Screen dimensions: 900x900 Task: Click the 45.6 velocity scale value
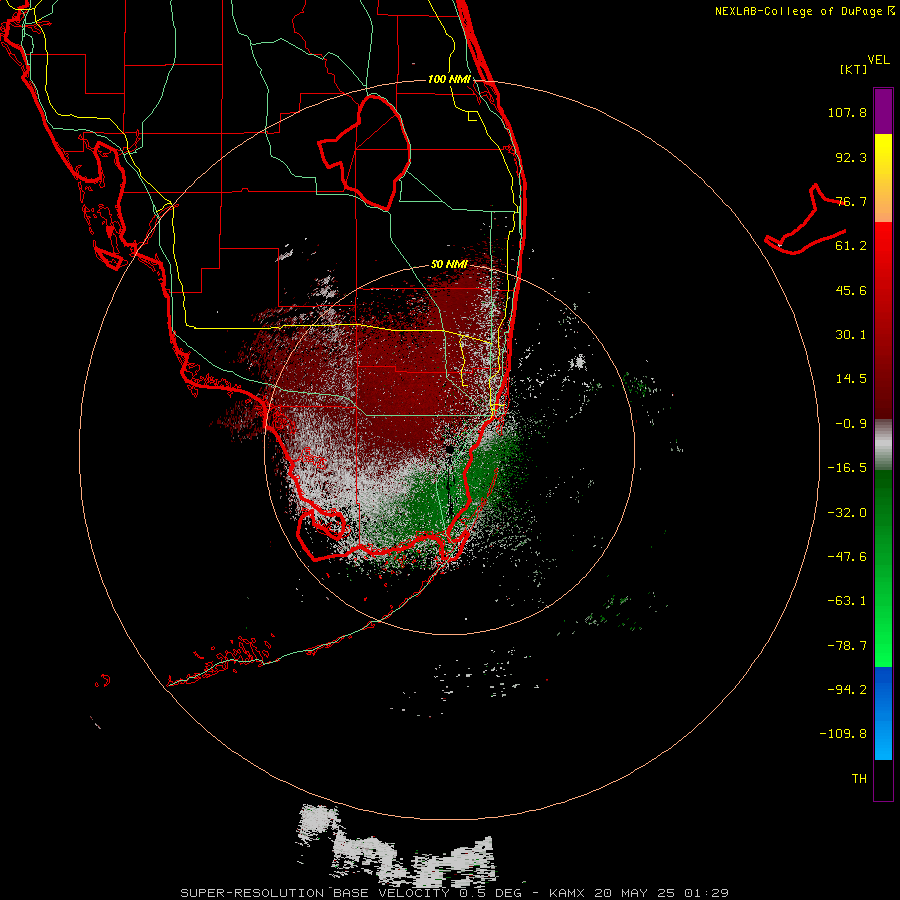click(851, 290)
